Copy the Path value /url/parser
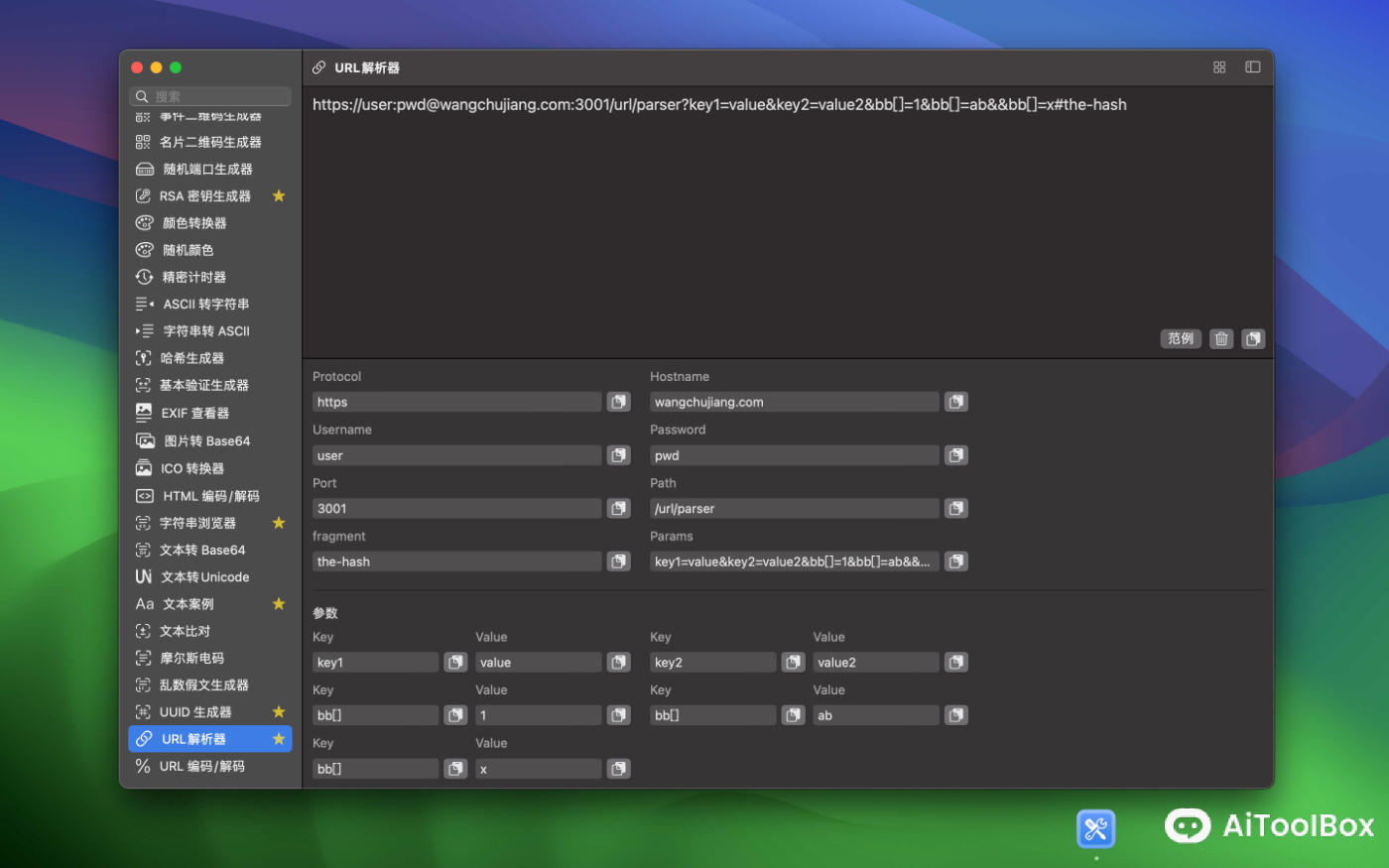Screen dimensions: 1389x868 coord(954,508)
